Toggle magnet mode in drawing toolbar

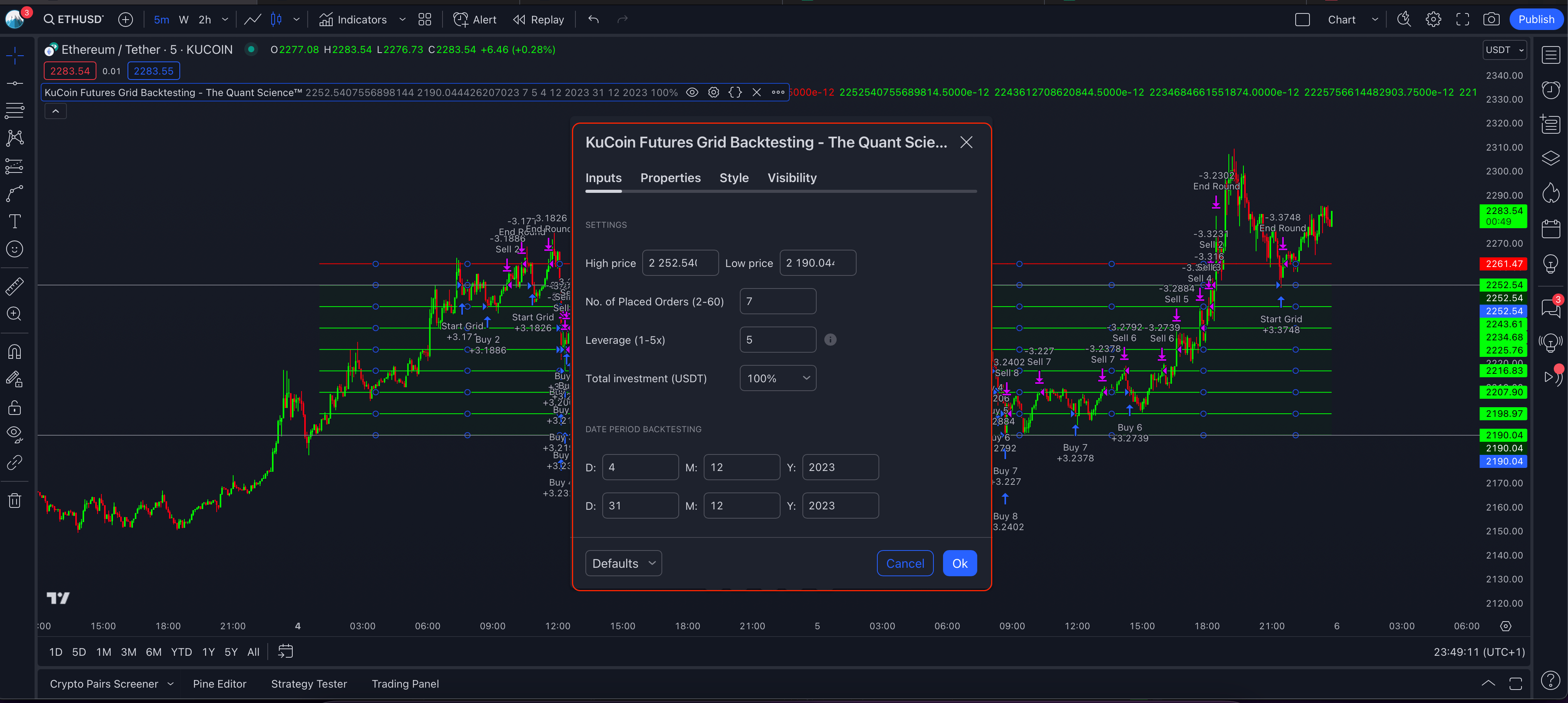tap(15, 351)
